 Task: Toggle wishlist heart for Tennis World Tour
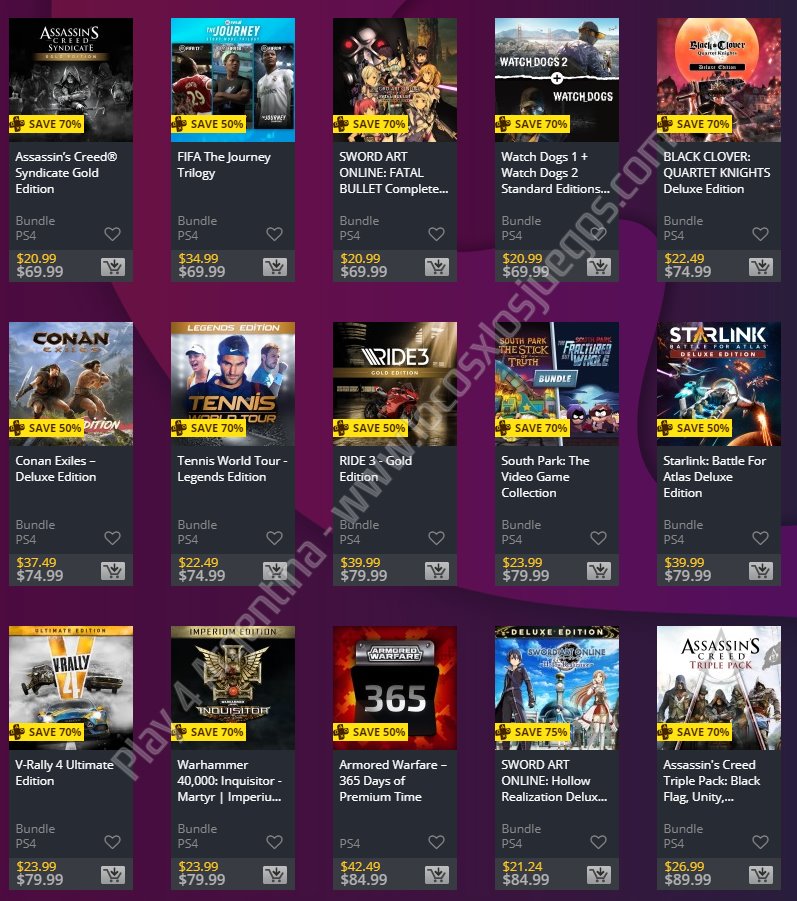pyautogui.click(x=275, y=538)
